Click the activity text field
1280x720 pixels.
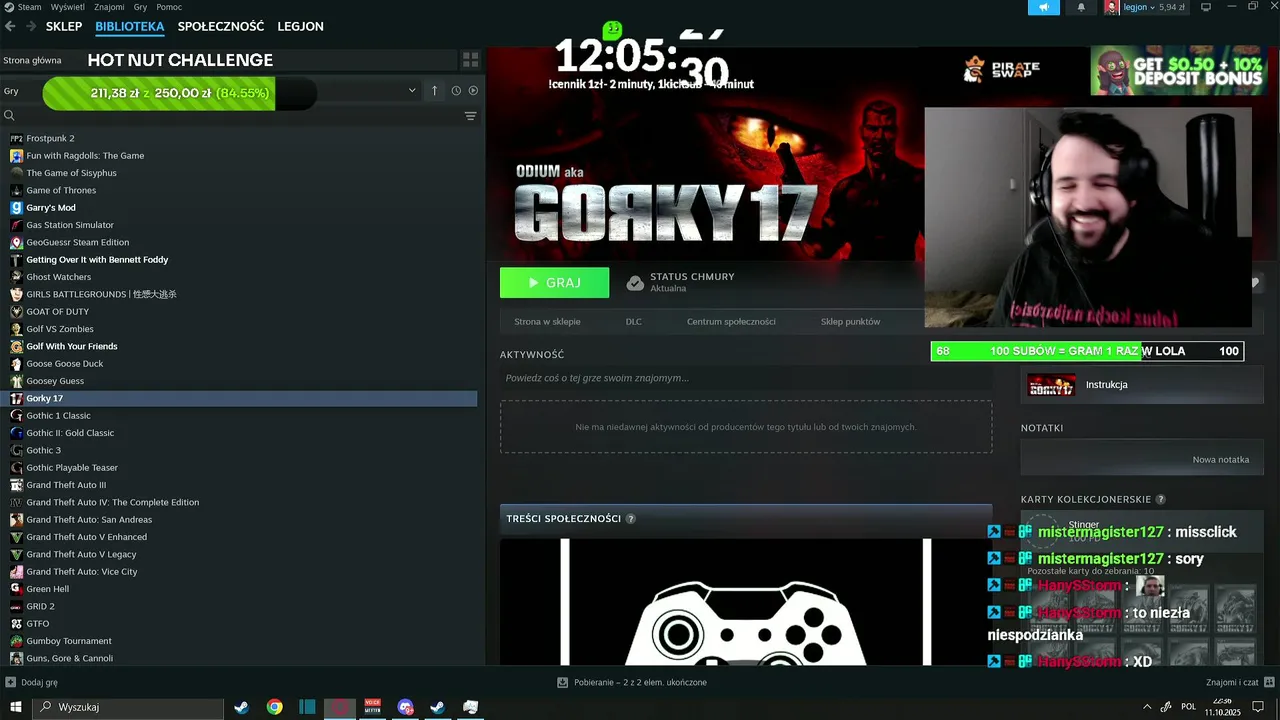746,378
